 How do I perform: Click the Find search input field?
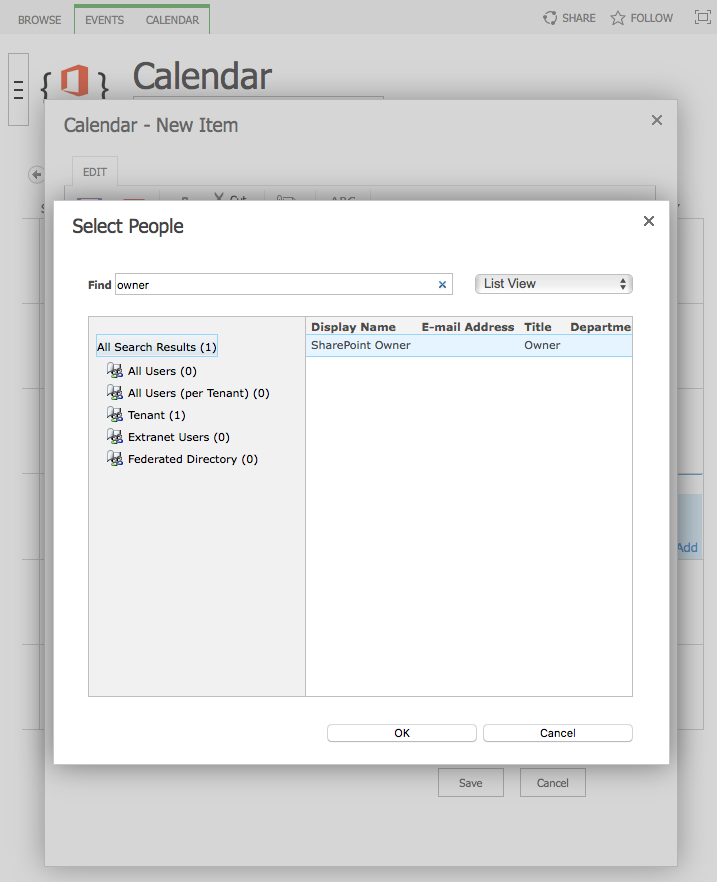[x=283, y=285]
